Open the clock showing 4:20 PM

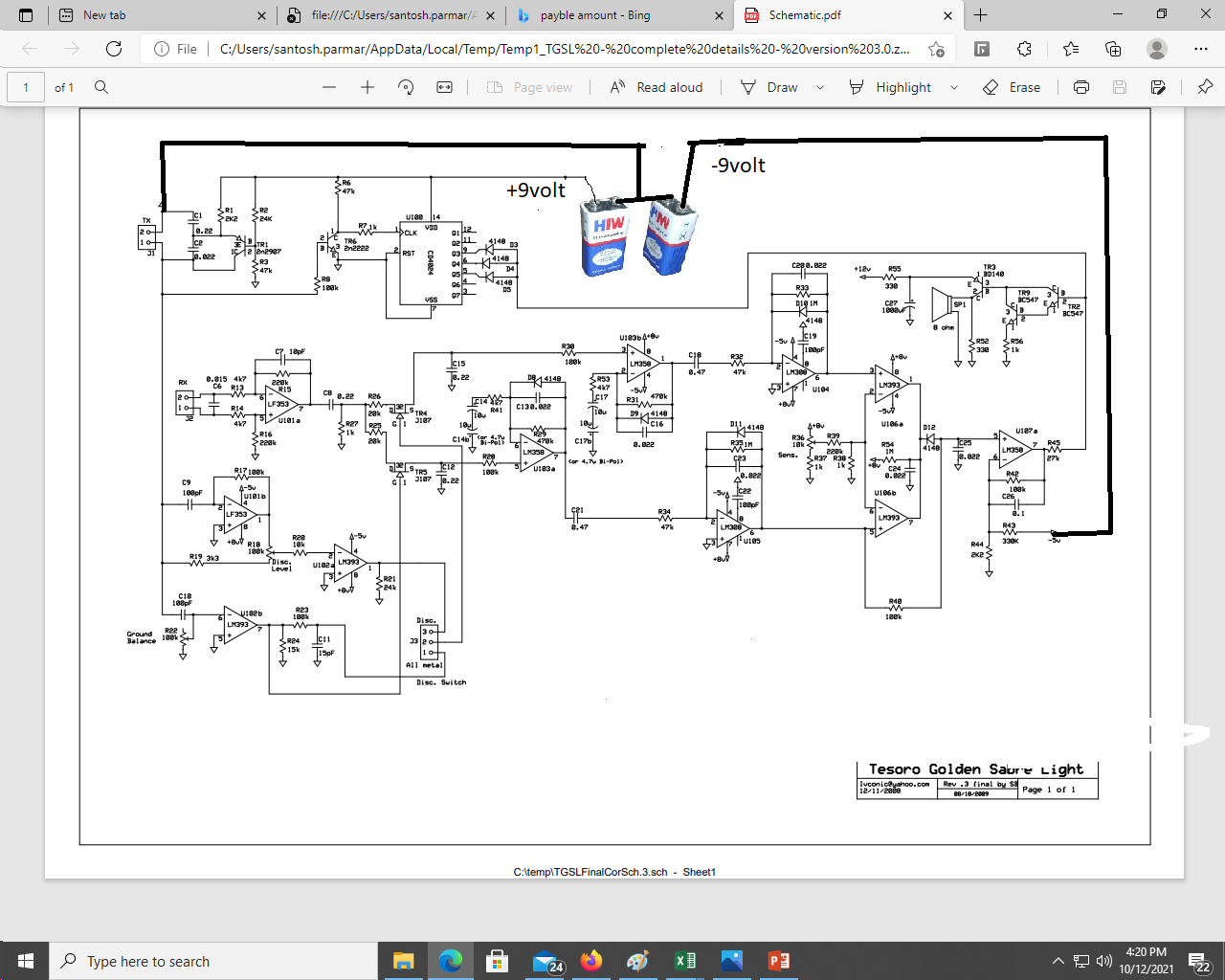pos(1147,961)
